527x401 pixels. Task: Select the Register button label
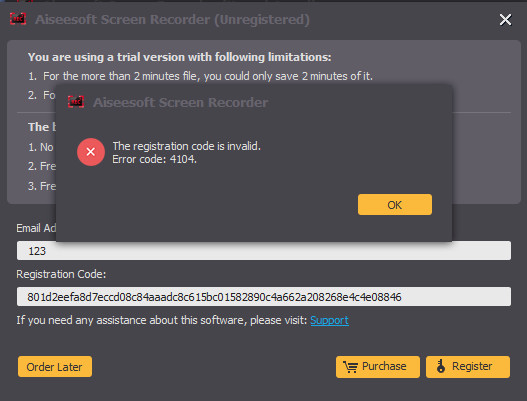point(472,366)
